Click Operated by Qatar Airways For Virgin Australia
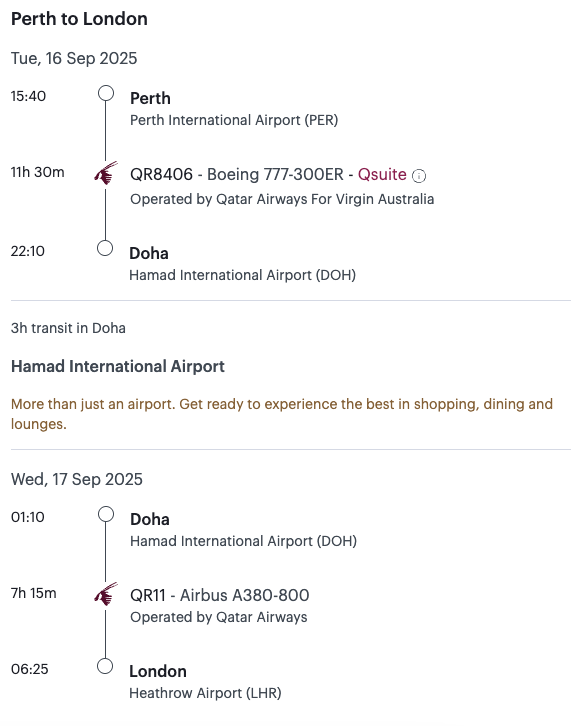576x726 pixels. [x=282, y=199]
